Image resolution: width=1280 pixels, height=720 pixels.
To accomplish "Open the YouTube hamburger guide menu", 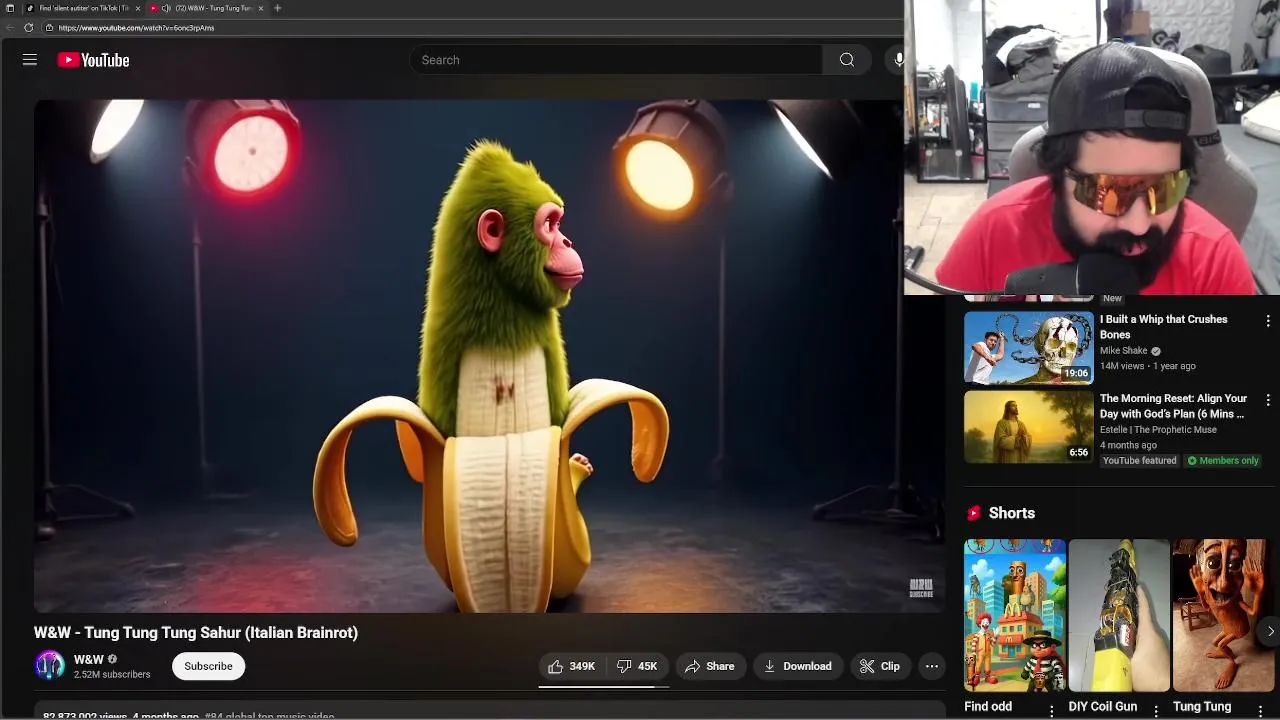I will click(x=30, y=60).
